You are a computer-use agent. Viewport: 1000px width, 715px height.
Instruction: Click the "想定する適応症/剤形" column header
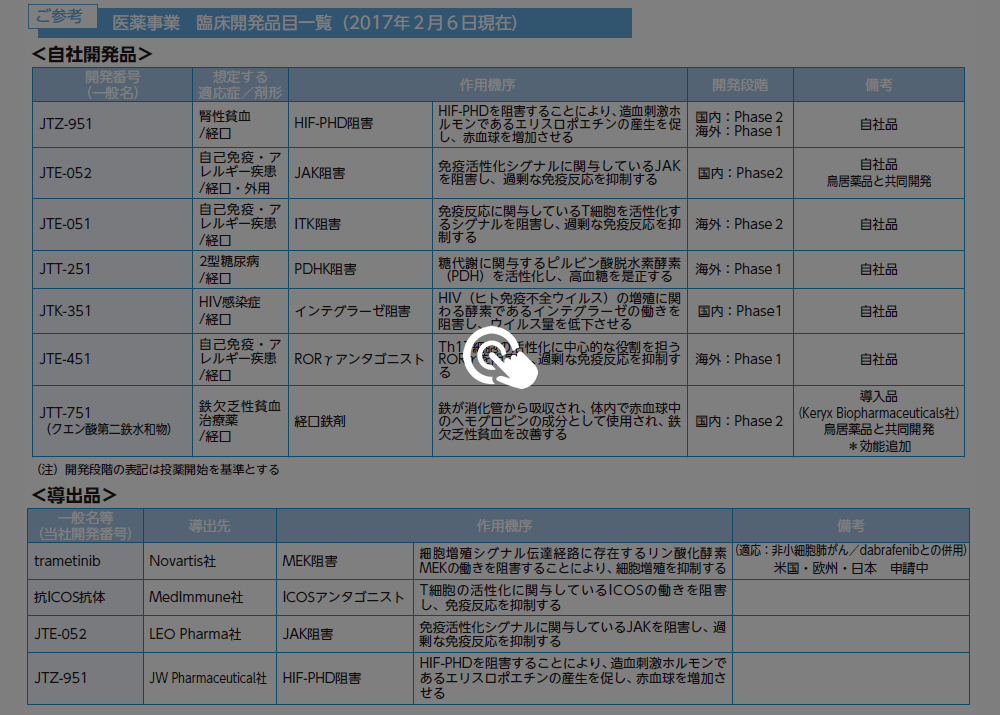(240, 85)
